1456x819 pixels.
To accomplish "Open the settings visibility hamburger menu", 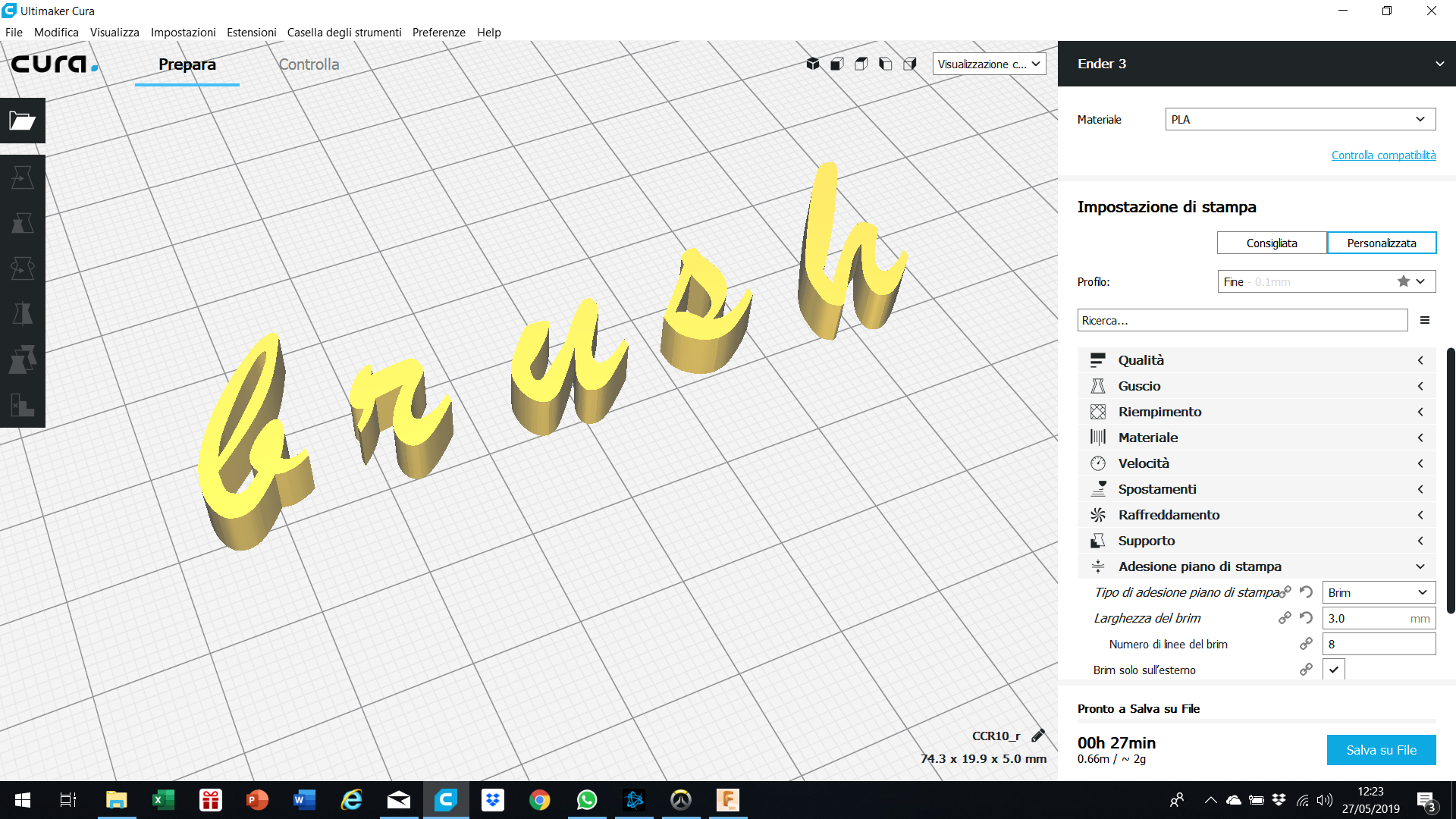I will 1425,320.
